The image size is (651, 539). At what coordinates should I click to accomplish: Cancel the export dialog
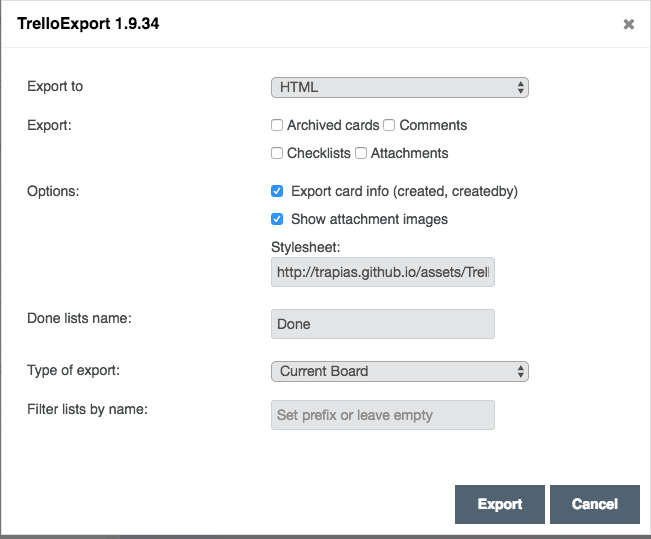tap(594, 504)
